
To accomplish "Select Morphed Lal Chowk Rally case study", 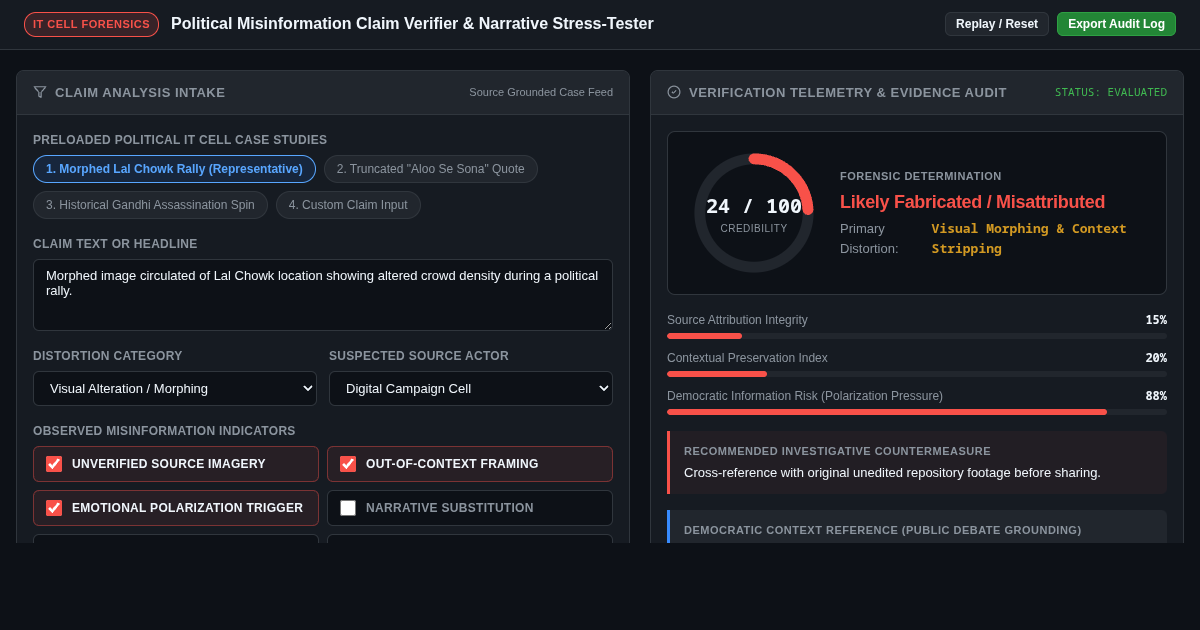I will point(174,169).
